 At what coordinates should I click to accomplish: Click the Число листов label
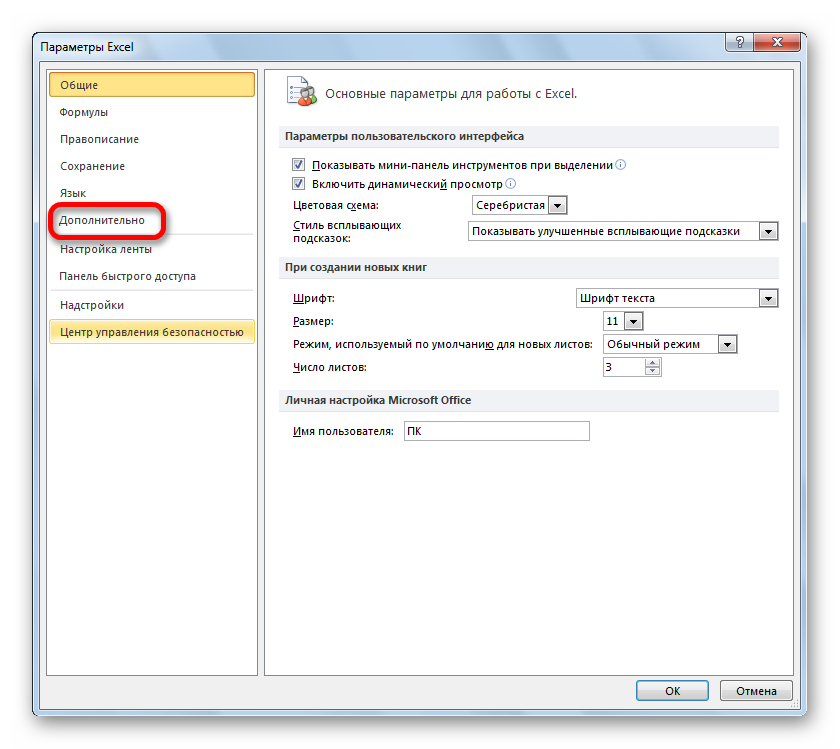click(329, 368)
